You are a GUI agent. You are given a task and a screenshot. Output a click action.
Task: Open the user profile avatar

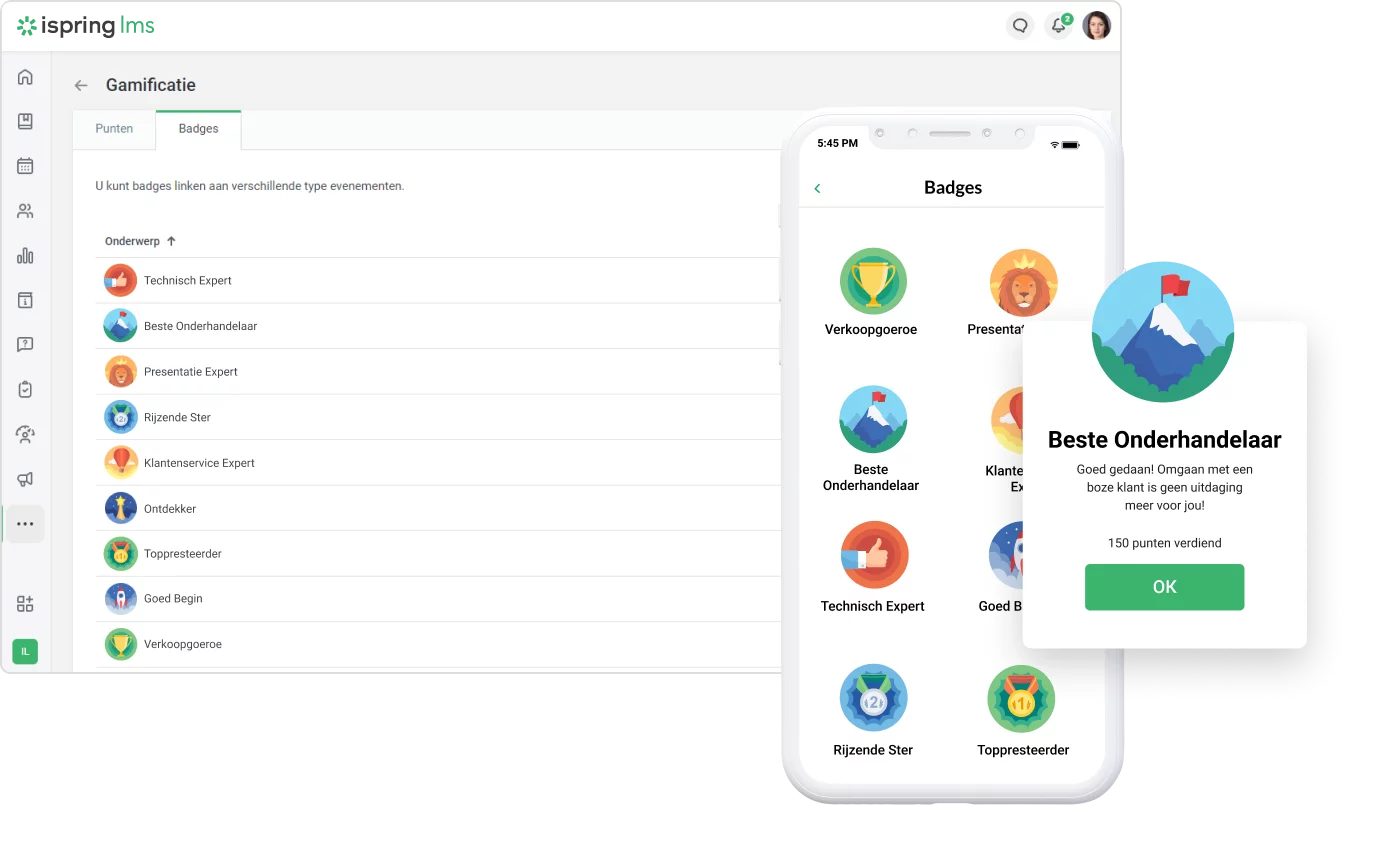click(1097, 26)
